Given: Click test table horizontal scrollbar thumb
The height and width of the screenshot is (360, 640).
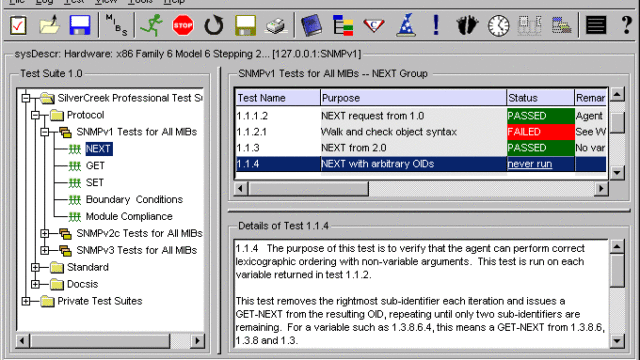Looking at the screenshot, I should click(x=308, y=189).
